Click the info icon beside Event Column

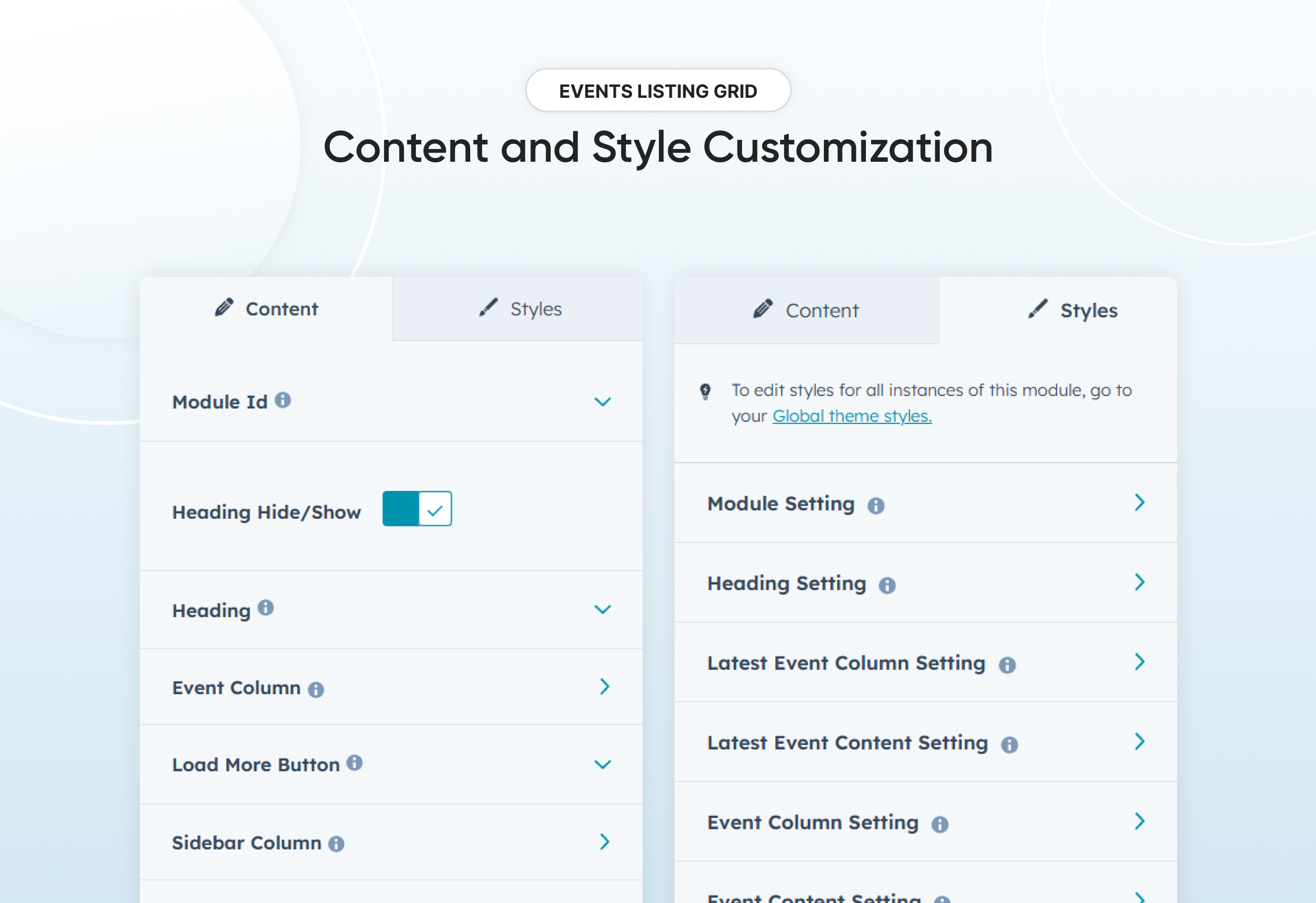(x=316, y=689)
